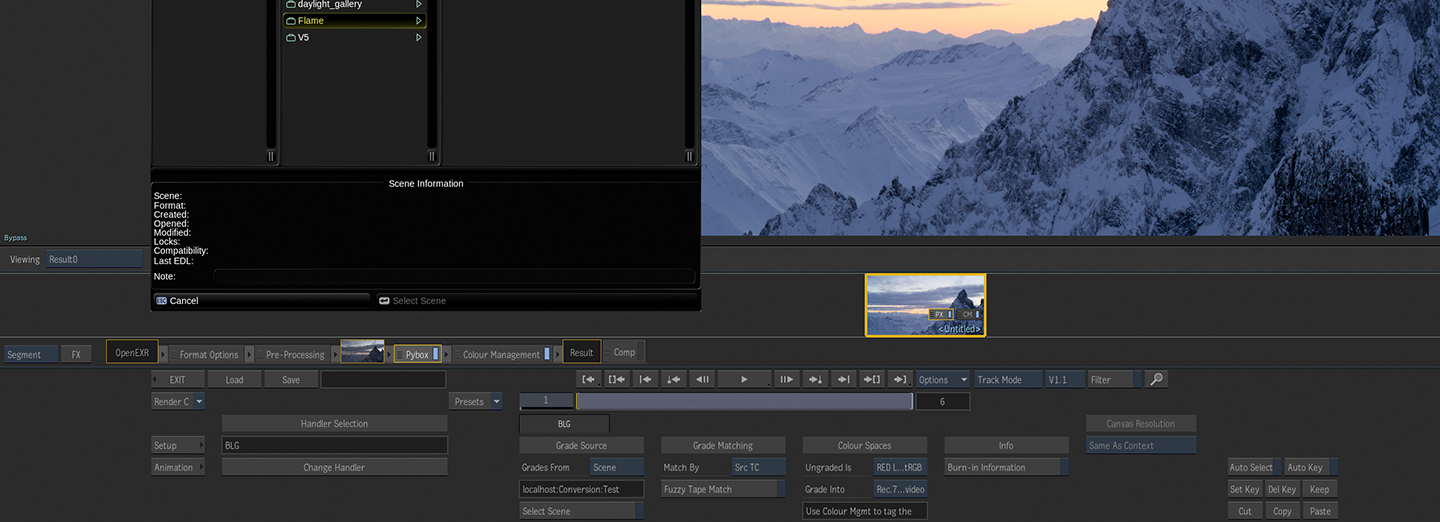Screen dimensions: 1440x522
Task: Click the Load button
Action: 234,380
